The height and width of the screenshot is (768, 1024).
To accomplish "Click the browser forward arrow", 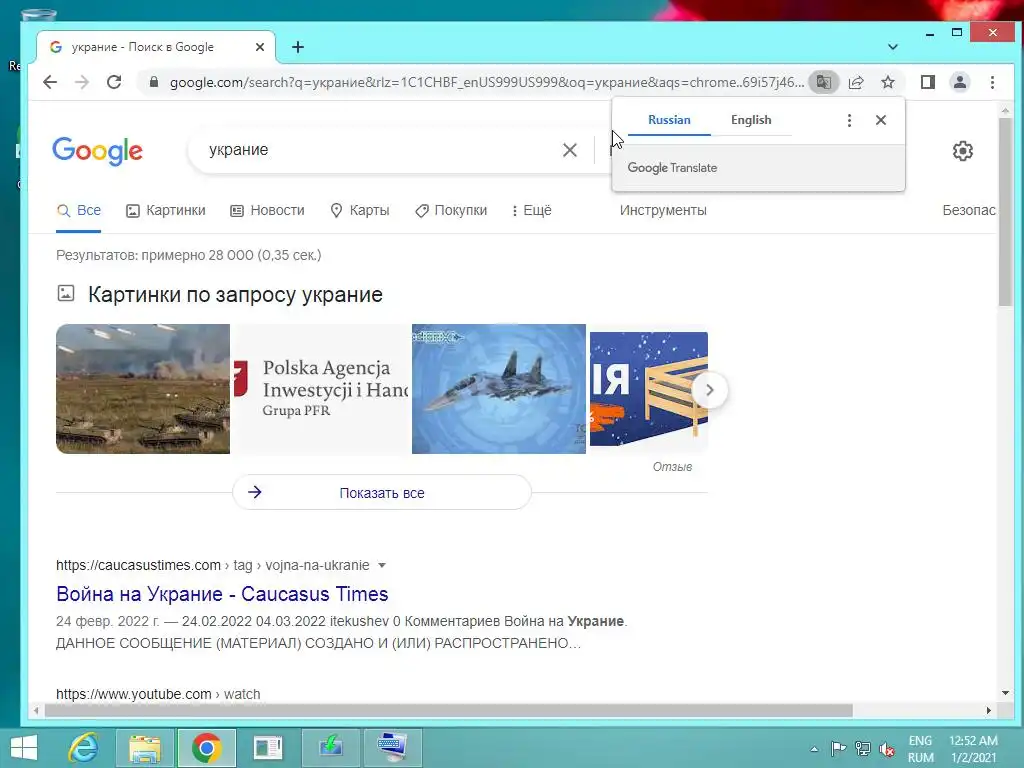I will coord(82,82).
